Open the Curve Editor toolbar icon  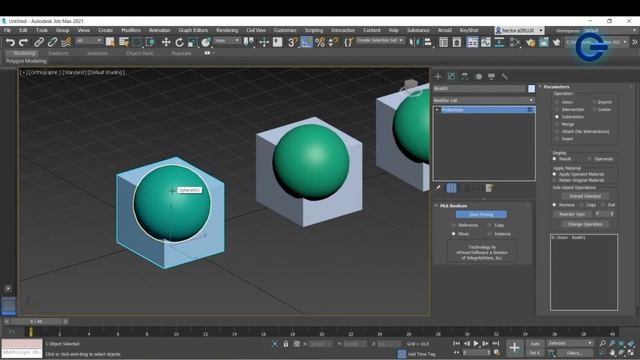point(486,42)
